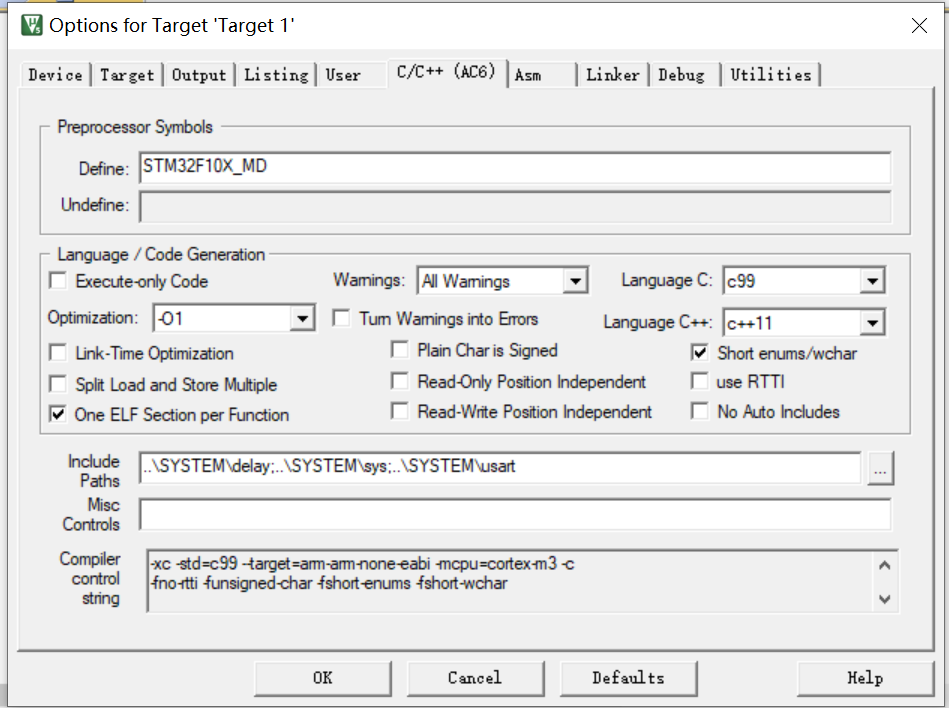Screen dimensions: 949x708
Task: Go to the User tab
Action: pos(343,75)
